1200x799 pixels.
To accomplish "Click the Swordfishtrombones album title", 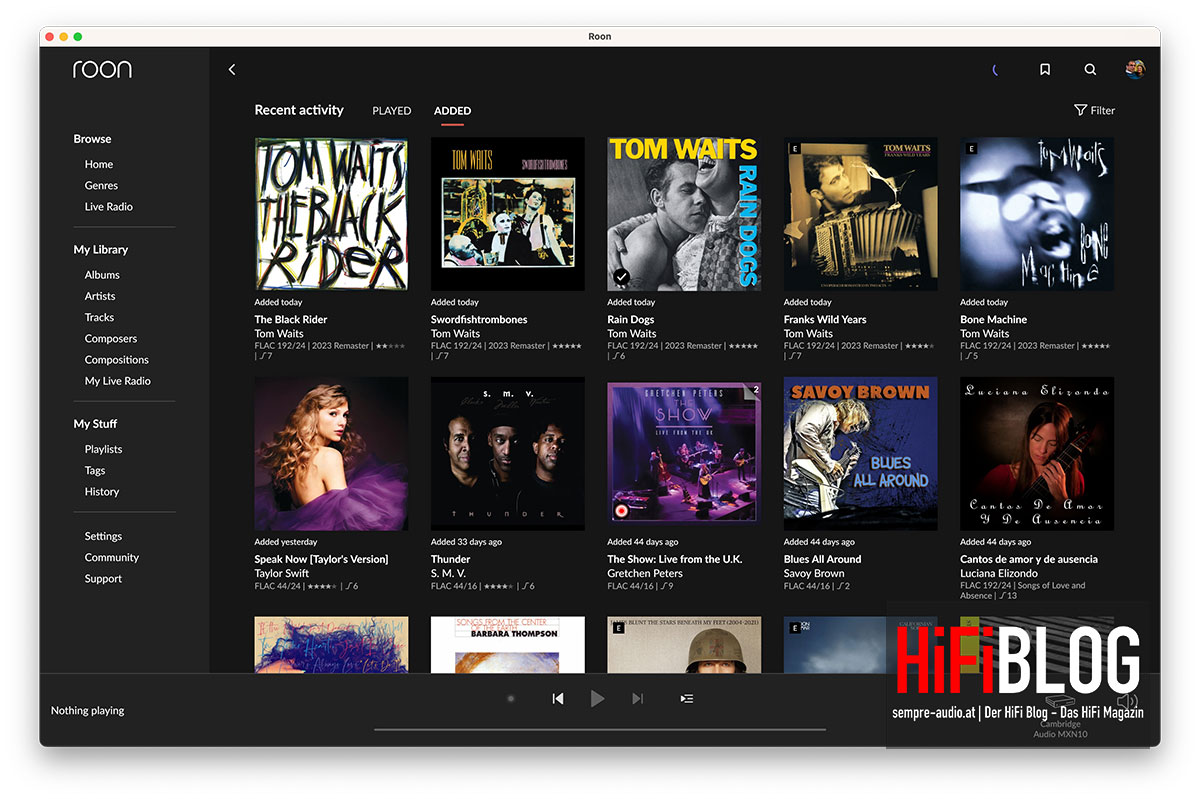I will [x=479, y=320].
